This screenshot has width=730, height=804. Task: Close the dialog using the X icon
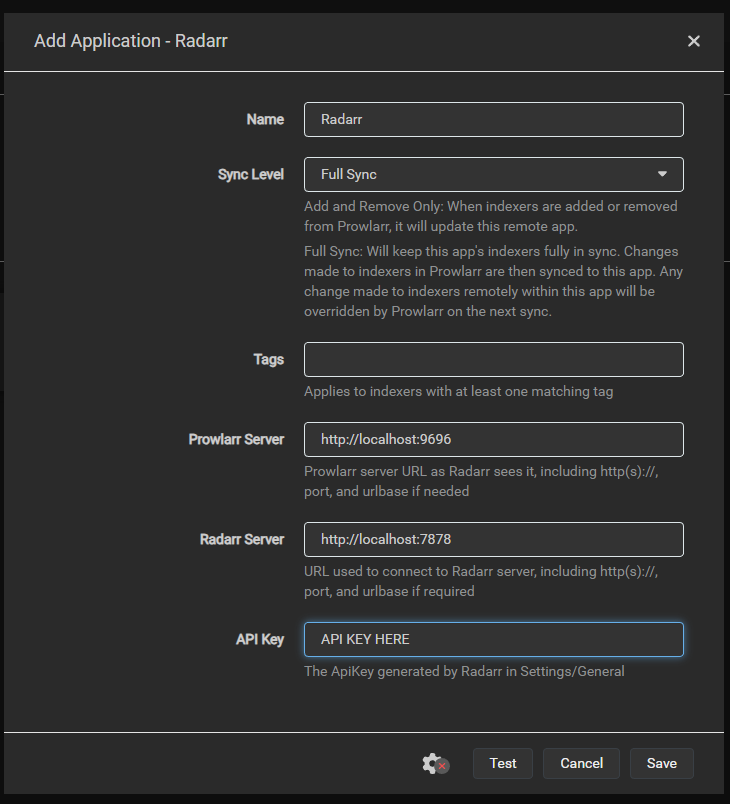(x=694, y=41)
